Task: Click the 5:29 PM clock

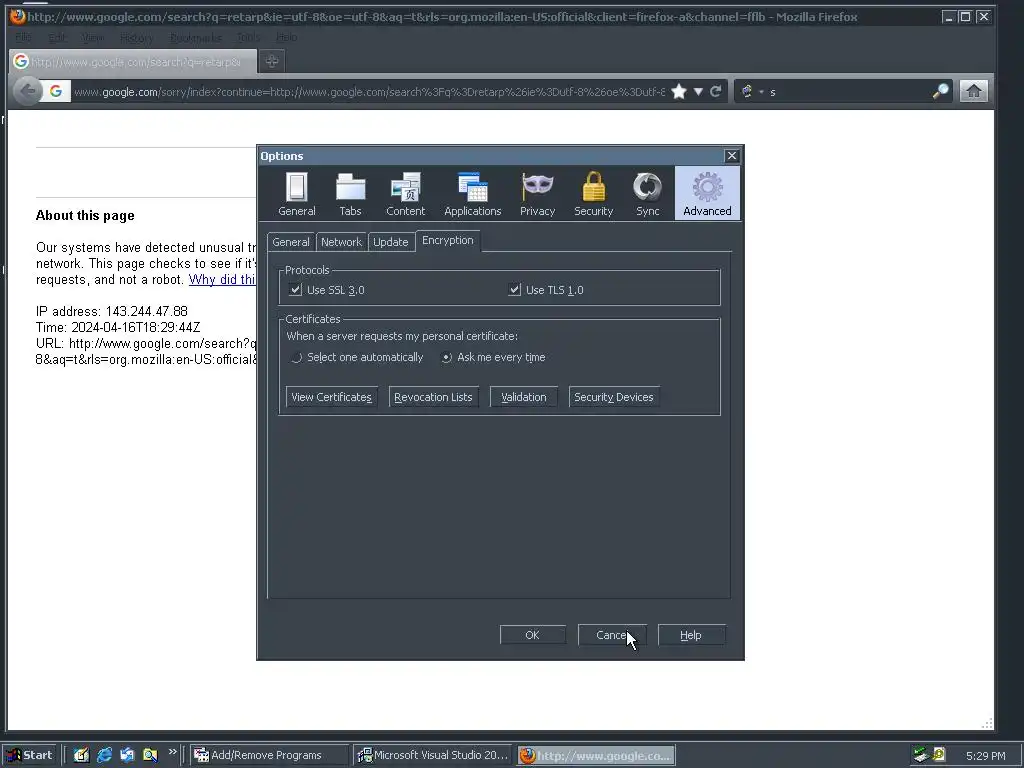Action: click(985, 756)
